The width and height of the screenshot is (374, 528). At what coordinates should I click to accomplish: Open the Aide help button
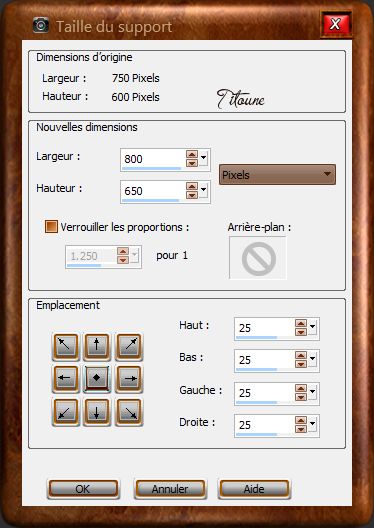[x=254, y=489]
